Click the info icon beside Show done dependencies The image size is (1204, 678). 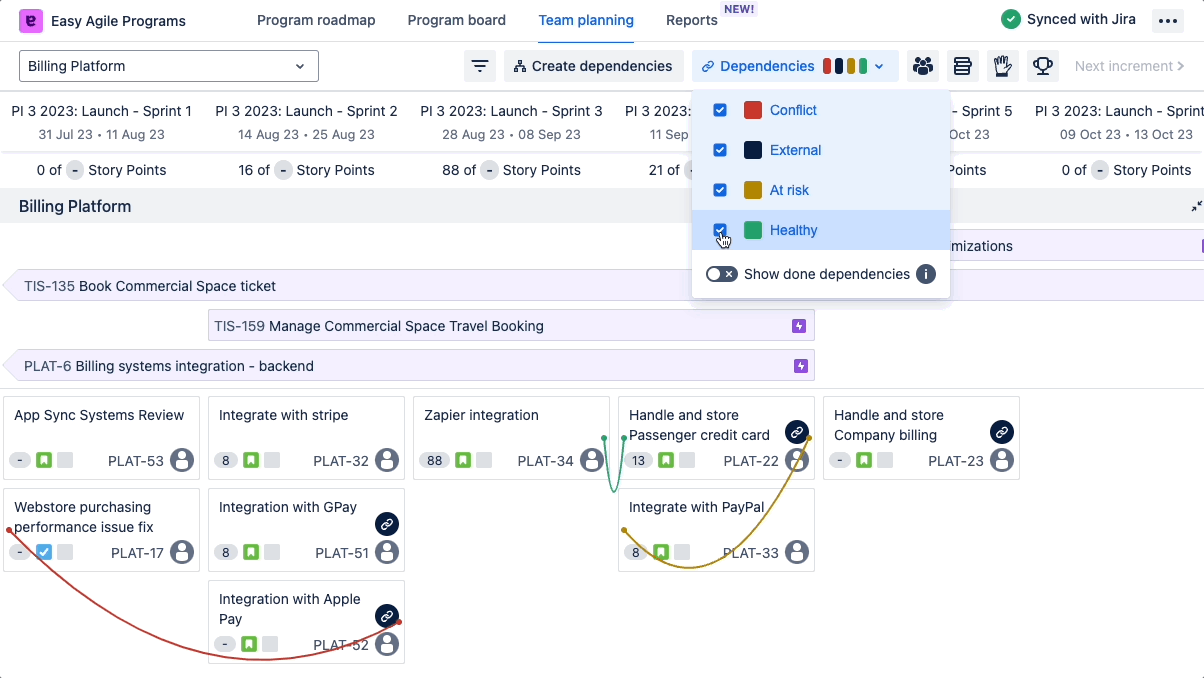926,274
